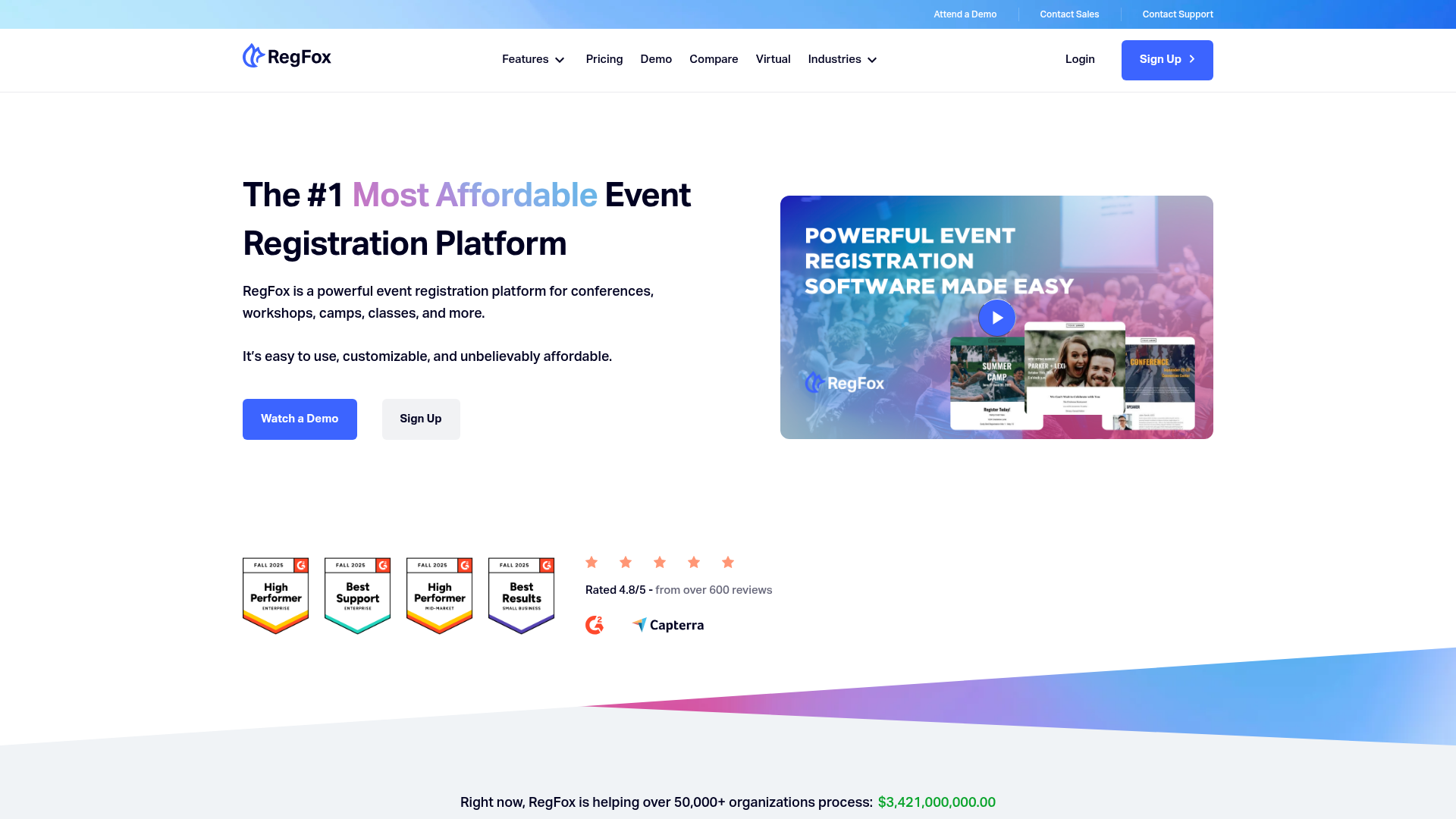
Task: Click the RegFox logo
Action: point(286,56)
